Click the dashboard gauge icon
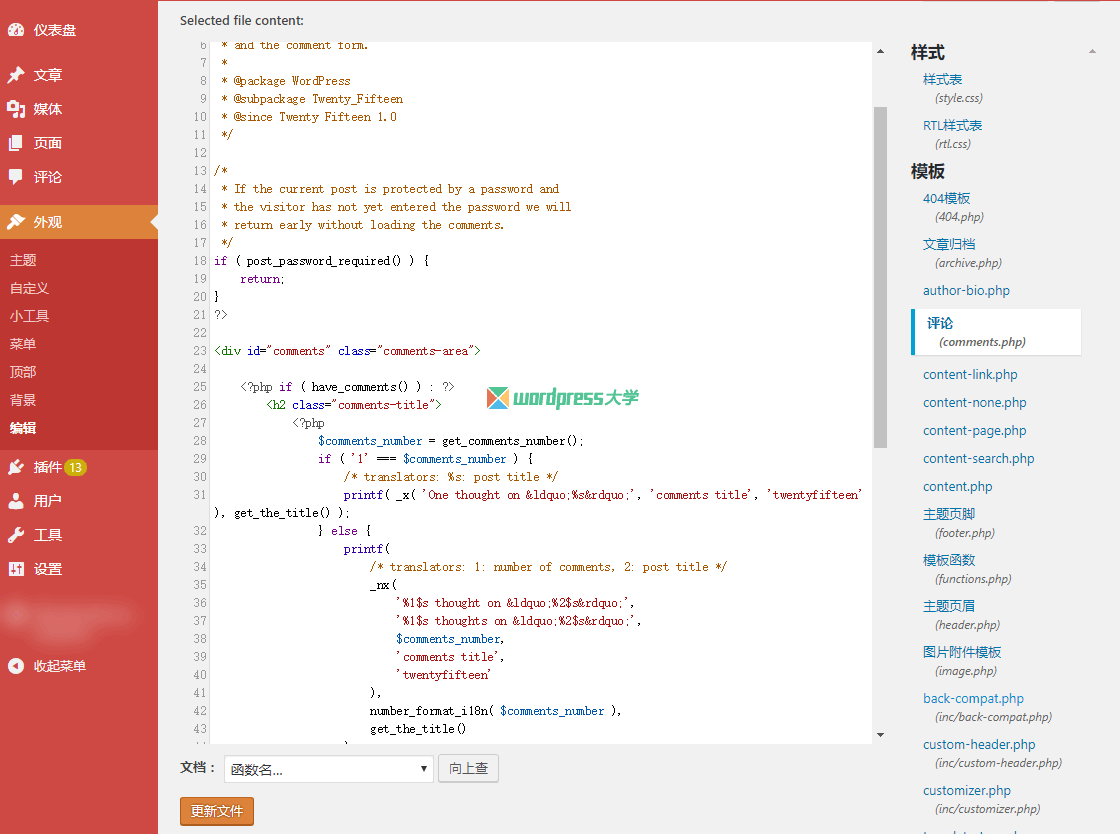Image resolution: width=1120 pixels, height=834 pixels. [x=16, y=30]
